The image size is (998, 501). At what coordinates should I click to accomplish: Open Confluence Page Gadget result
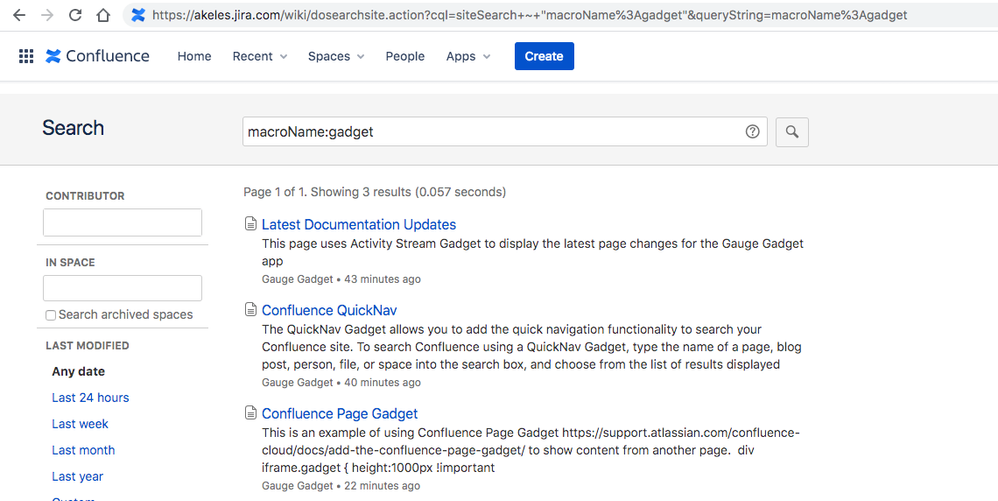click(x=340, y=413)
